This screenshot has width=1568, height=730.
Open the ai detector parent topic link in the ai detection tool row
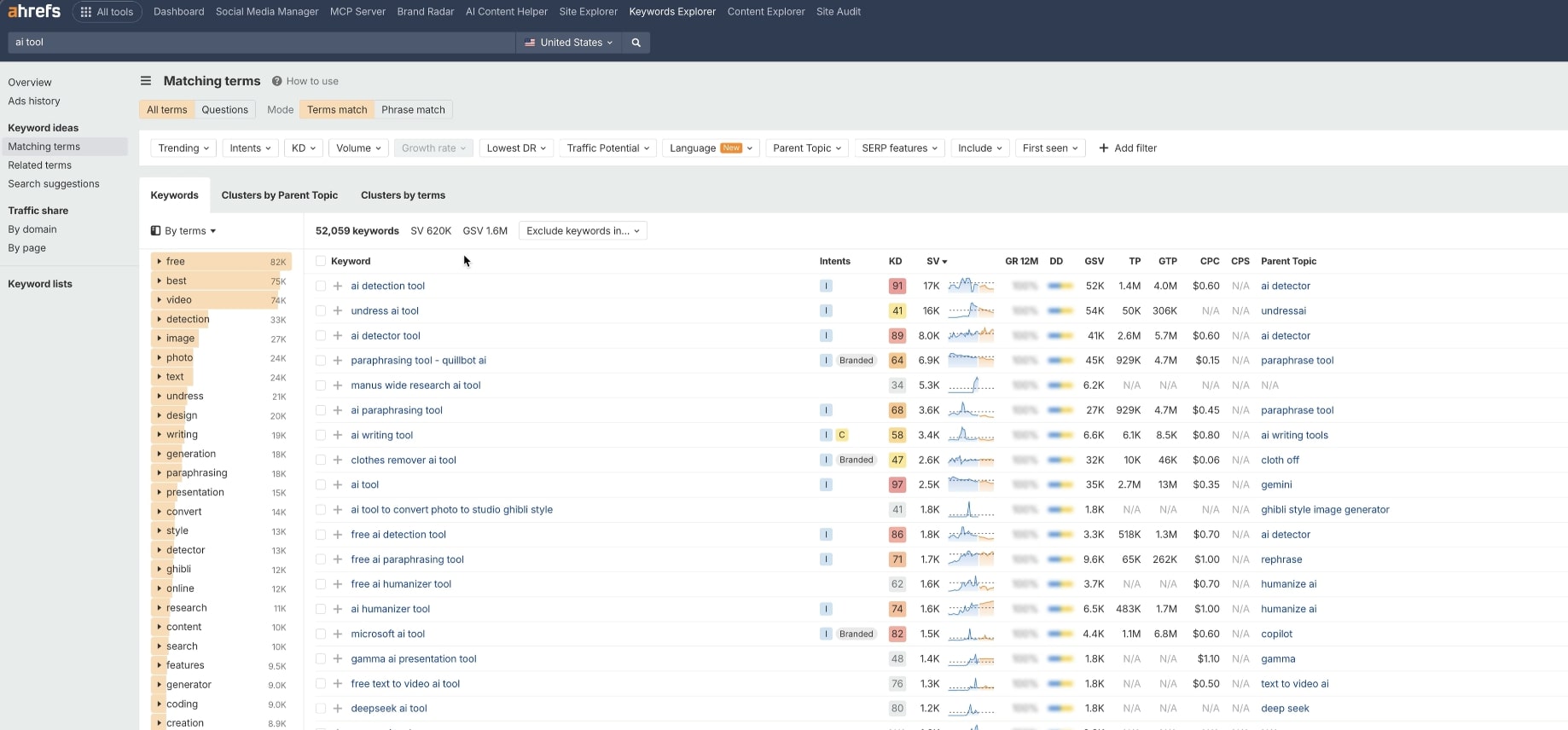(x=1285, y=287)
